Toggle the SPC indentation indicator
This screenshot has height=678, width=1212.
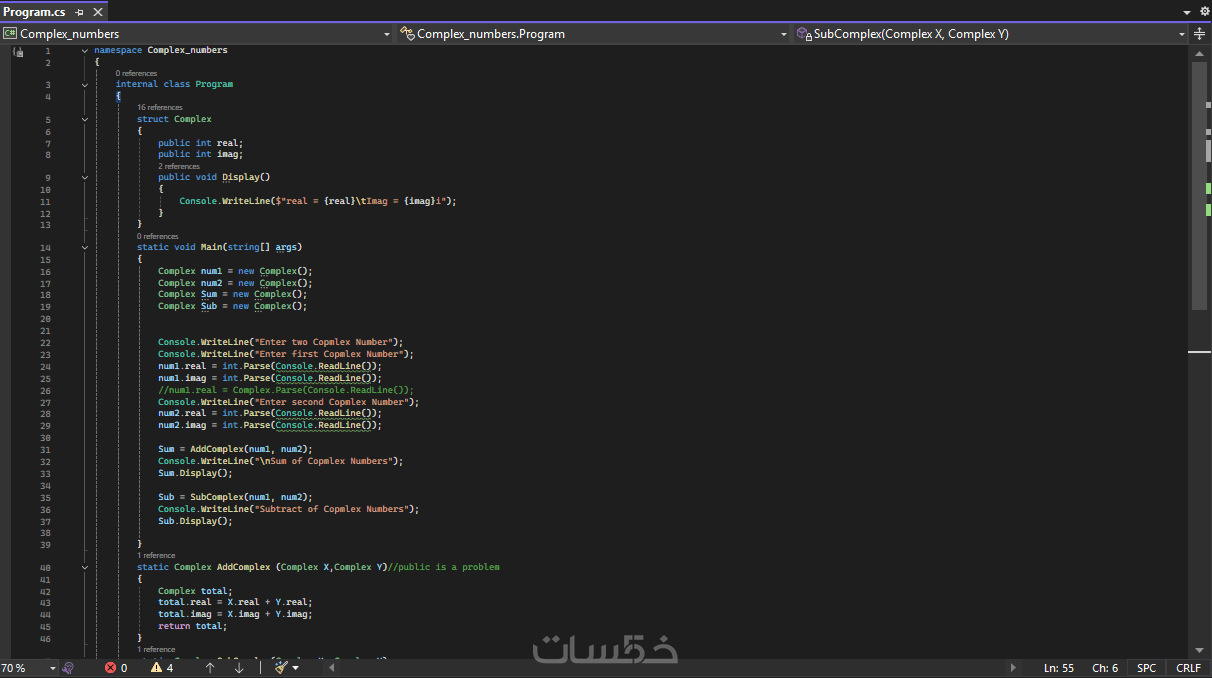[x=1146, y=668]
